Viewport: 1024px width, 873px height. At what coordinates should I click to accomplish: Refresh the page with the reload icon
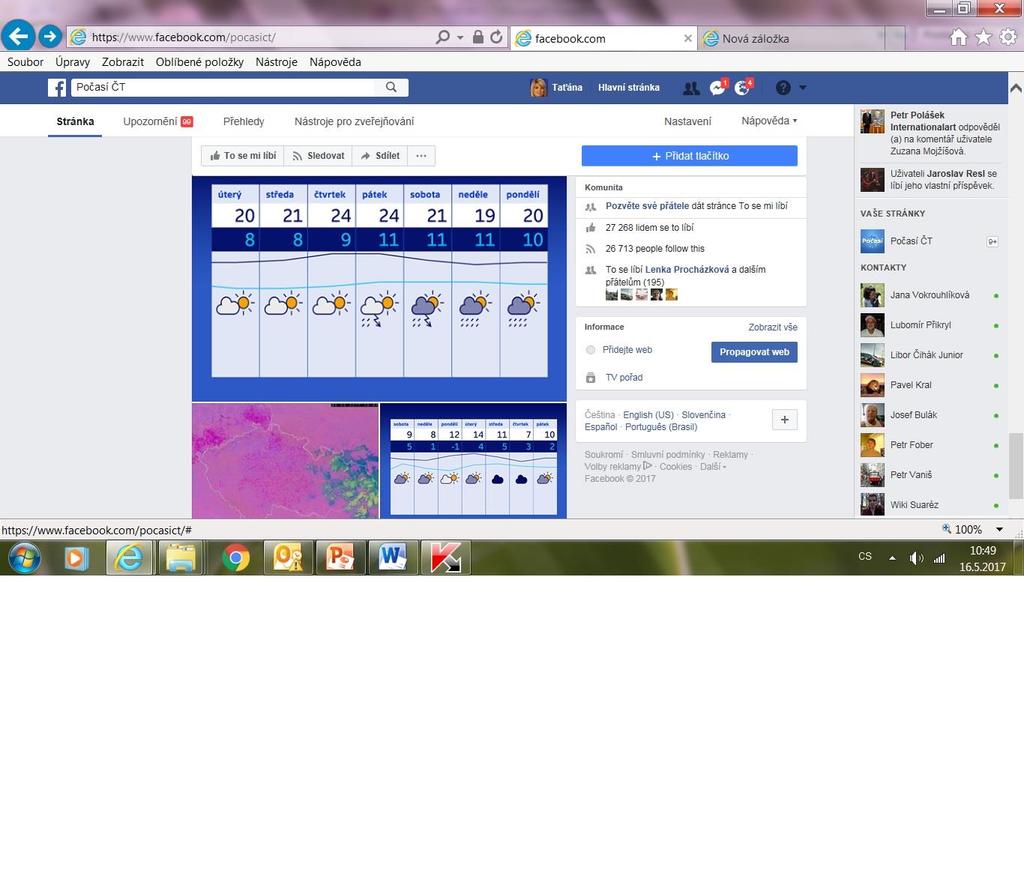click(496, 37)
